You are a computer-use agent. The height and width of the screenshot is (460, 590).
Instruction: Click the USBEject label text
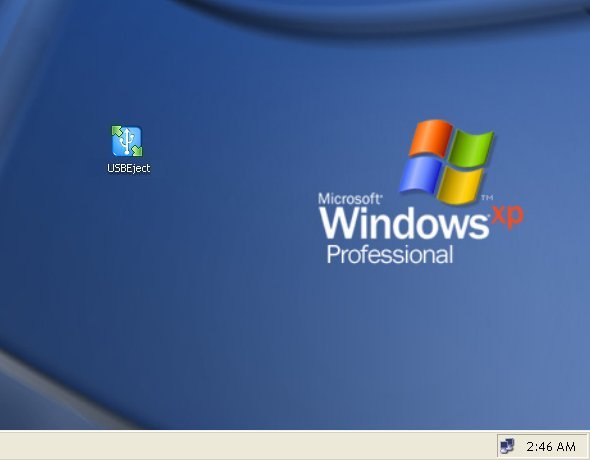[129, 168]
